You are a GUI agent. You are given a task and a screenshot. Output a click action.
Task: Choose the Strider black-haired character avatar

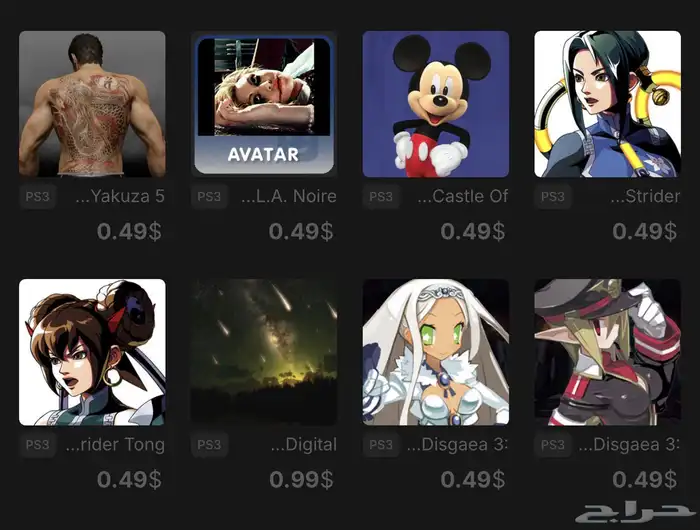(608, 104)
